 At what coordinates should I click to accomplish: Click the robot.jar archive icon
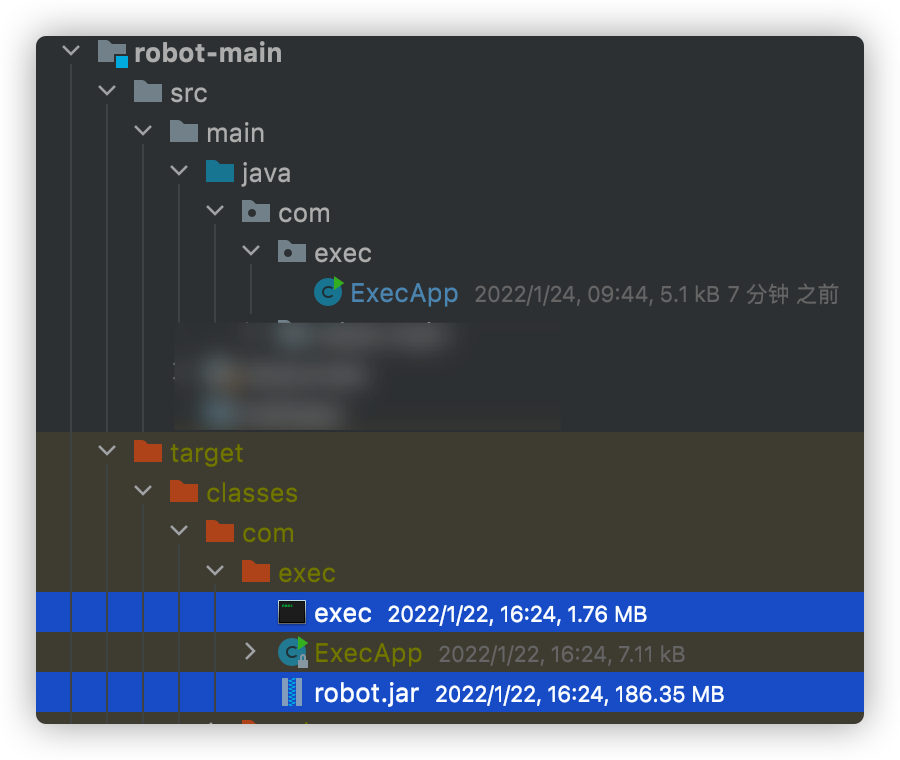click(292, 692)
